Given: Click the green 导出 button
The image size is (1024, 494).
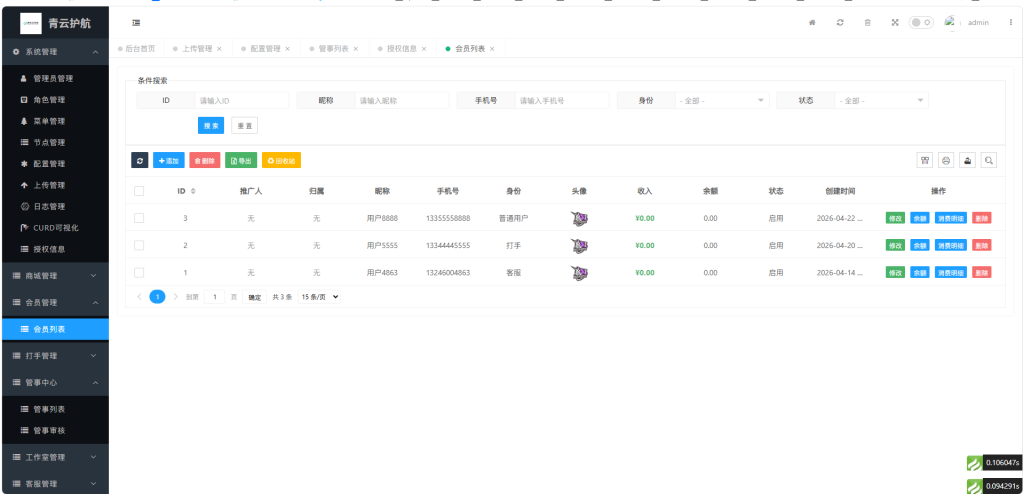Looking at the screenshot, I should click(241, 160).
